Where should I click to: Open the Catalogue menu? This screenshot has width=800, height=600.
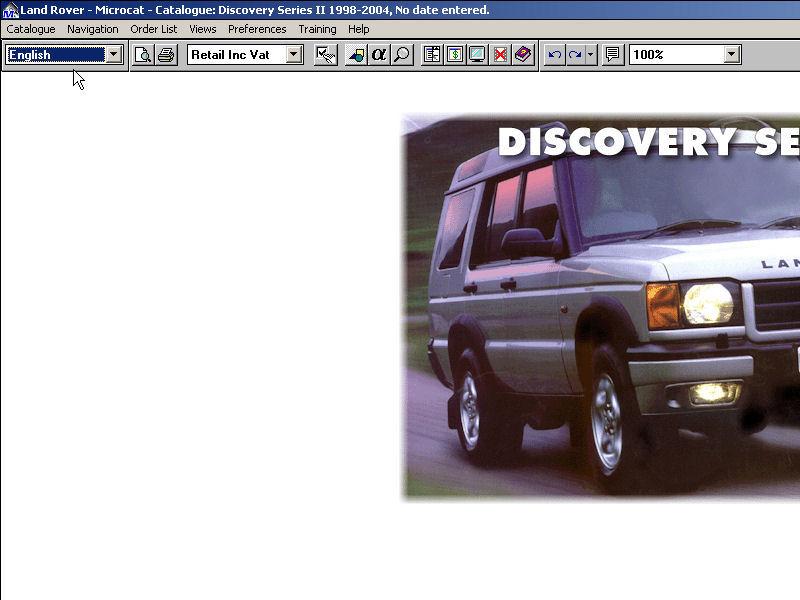click(x=31, y=29)
